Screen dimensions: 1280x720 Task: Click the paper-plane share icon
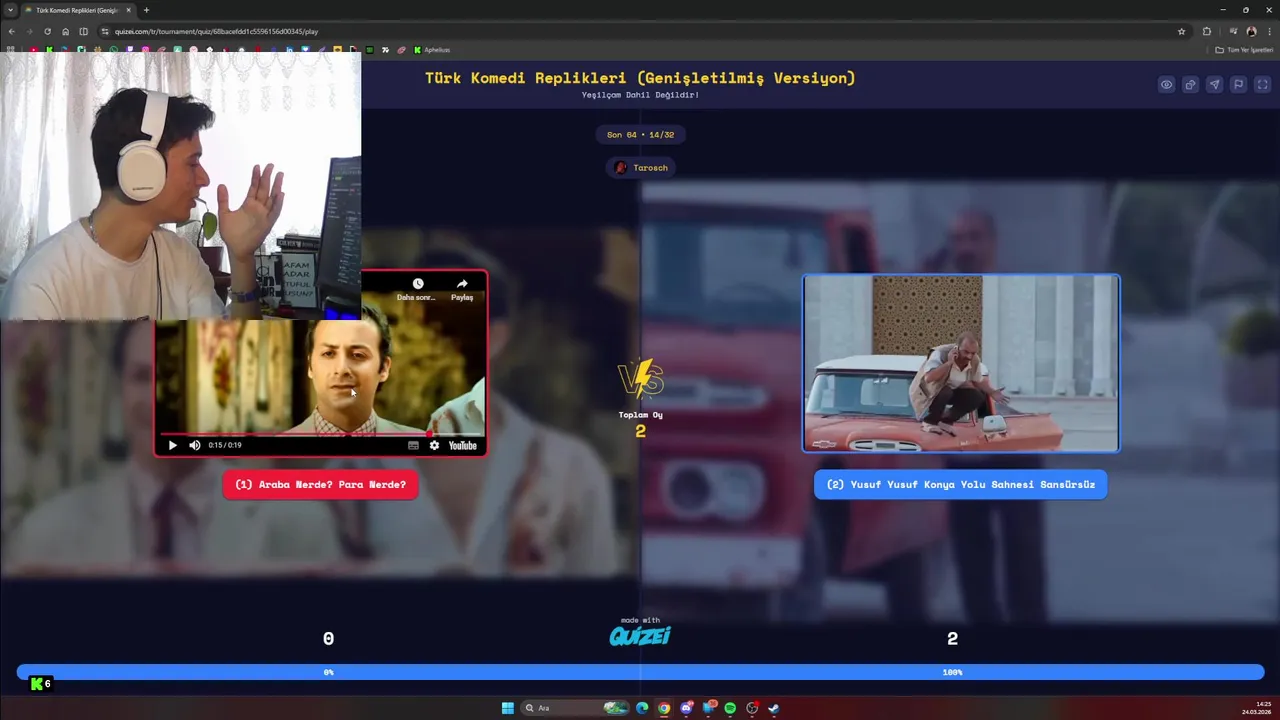pos(1214,85)
